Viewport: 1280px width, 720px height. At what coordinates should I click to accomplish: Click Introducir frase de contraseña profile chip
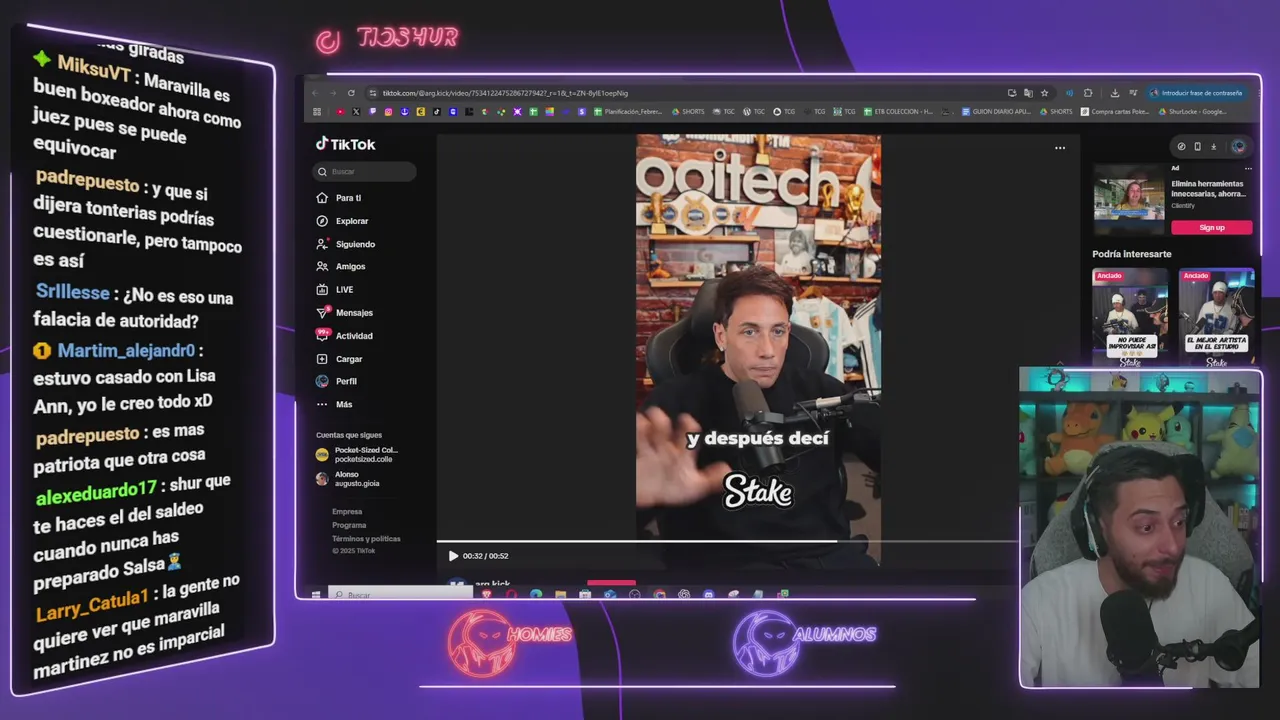(x=1196, y=93)
